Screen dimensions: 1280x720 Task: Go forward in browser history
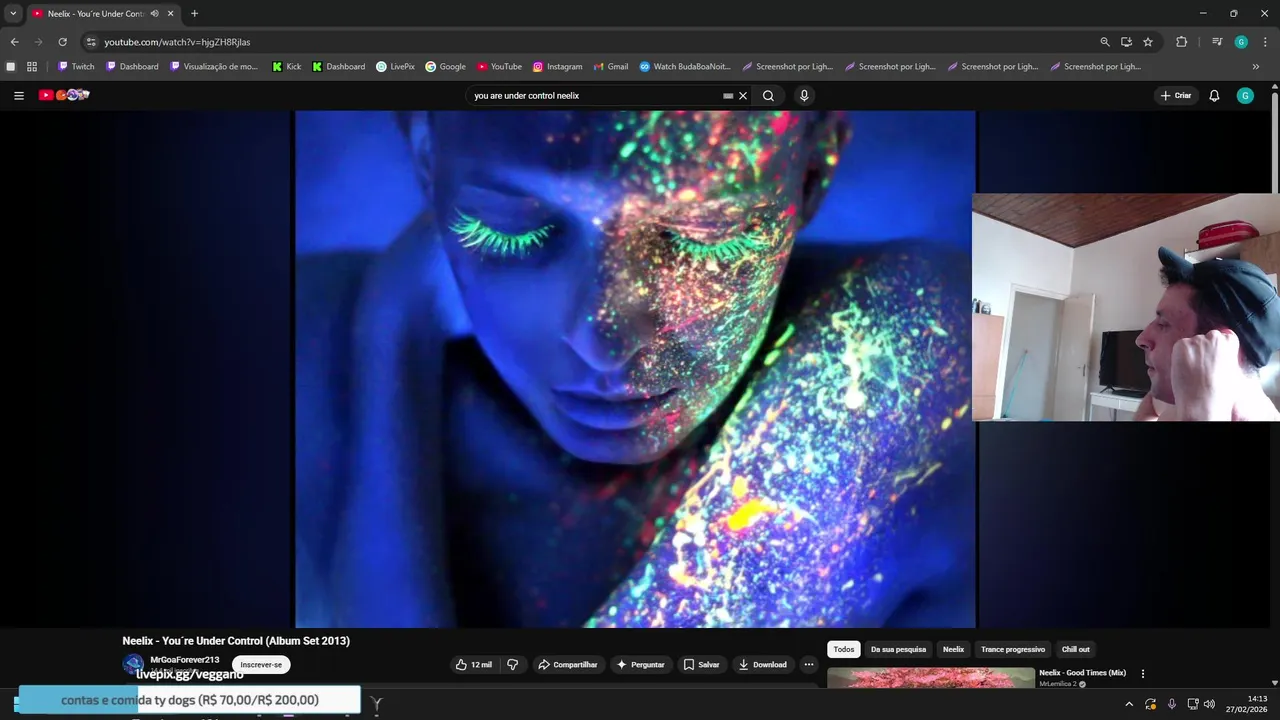tap(38, 42)
